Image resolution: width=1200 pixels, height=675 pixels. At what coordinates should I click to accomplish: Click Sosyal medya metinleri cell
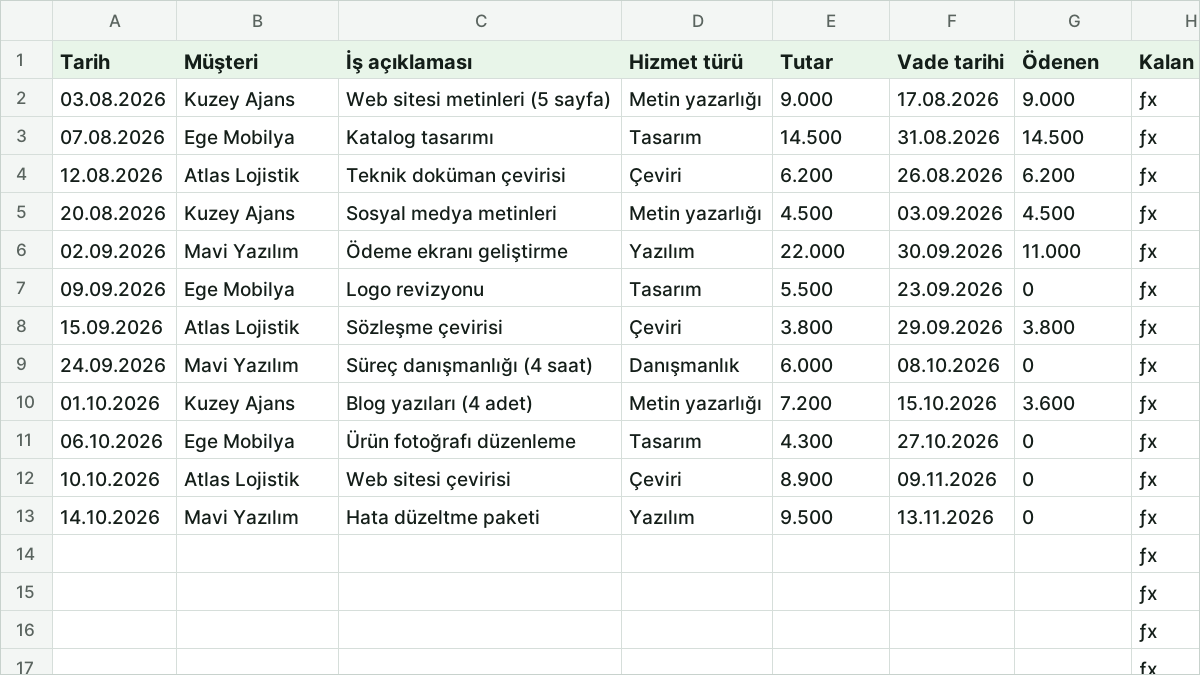[480, 213]
